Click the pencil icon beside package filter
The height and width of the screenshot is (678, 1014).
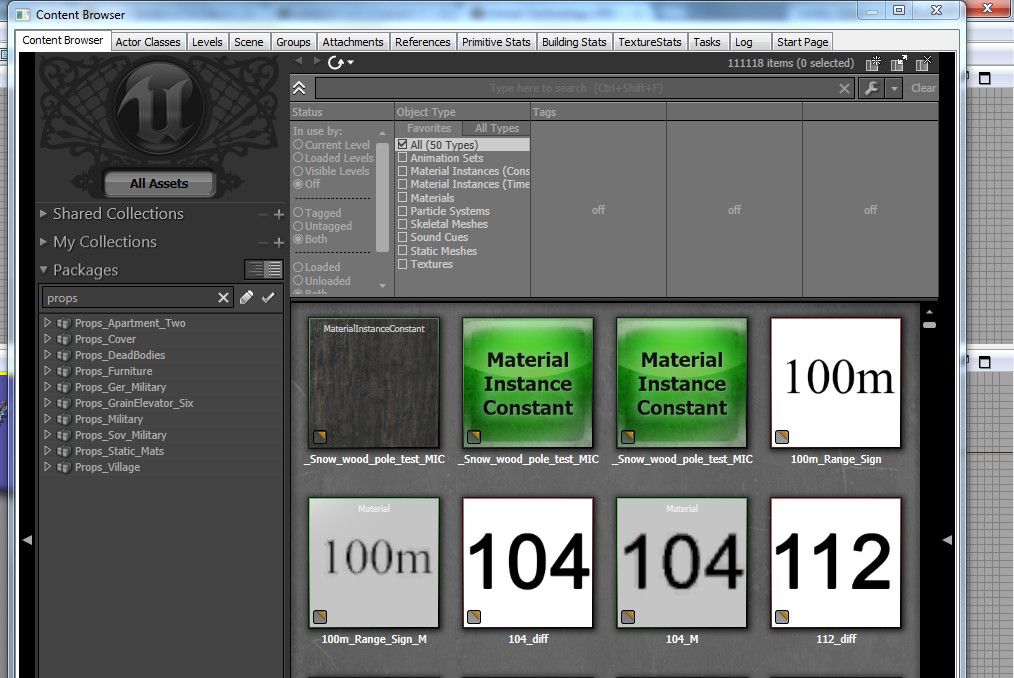point(246,298)
